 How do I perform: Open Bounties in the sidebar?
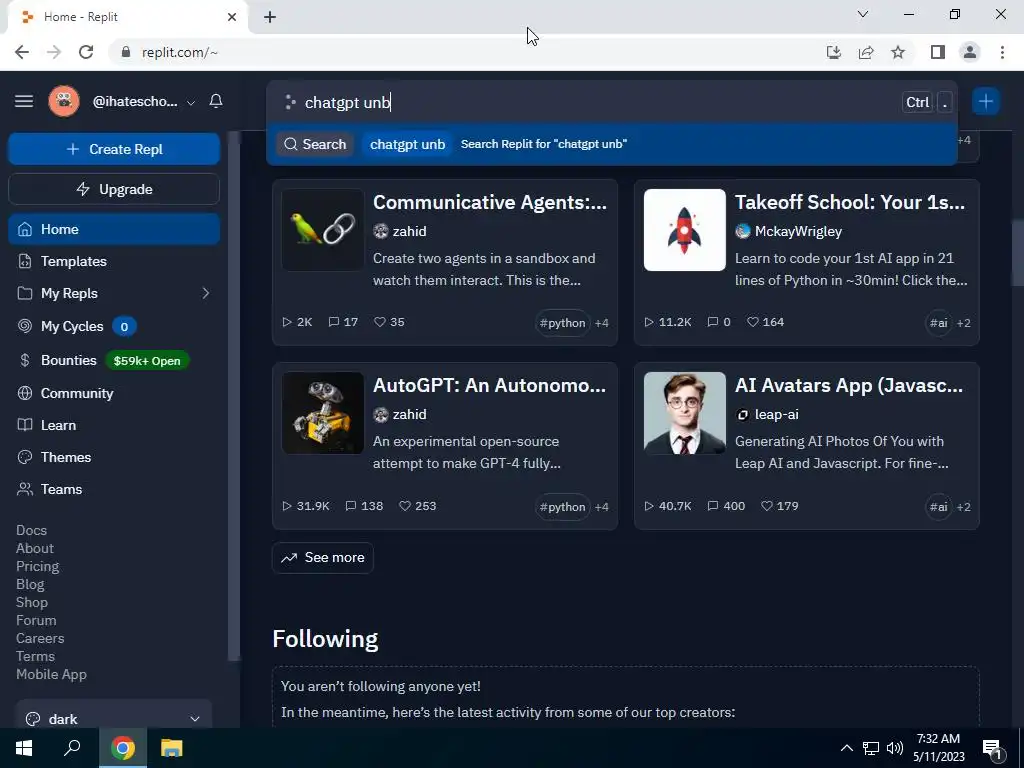pyautogui.click(x=69, y=360)
